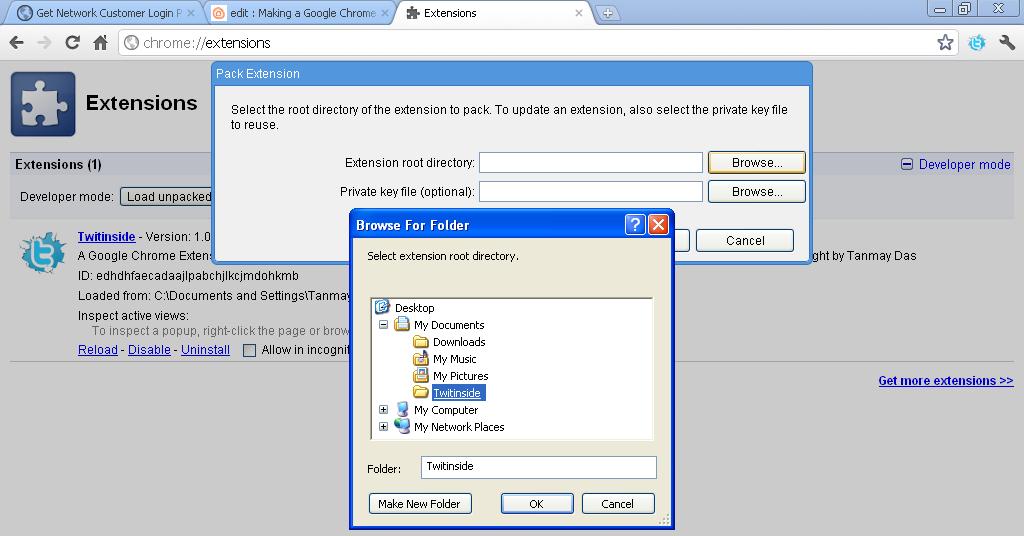
Task: Select the My Documents folder icon
Action: (402, 324)
